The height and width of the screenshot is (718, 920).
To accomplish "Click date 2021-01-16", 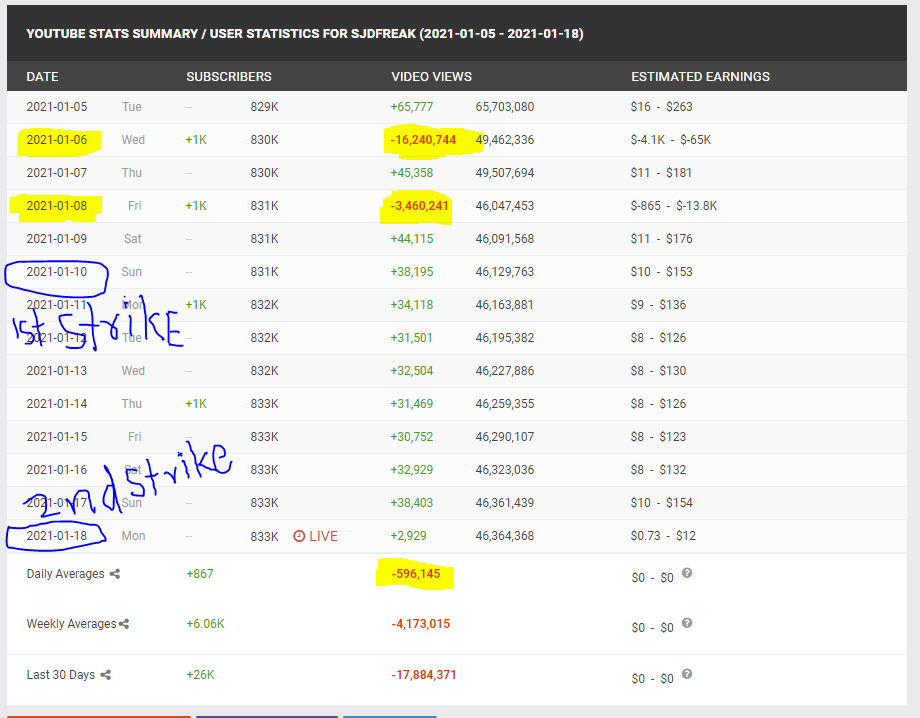I will point(57,470).
